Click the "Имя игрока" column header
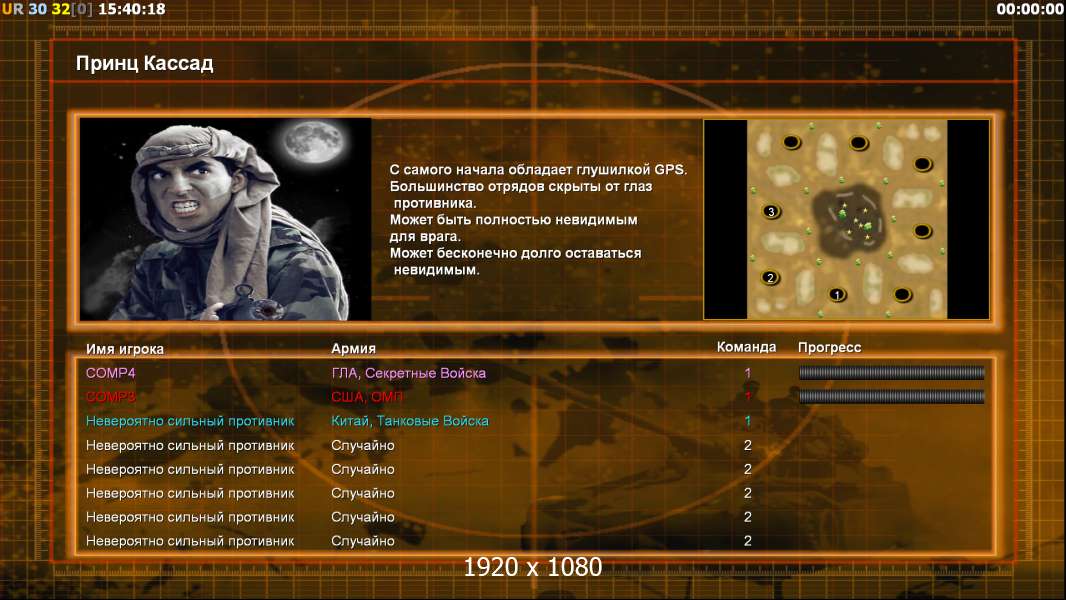1066x600 pixels. tap(124, 349)
